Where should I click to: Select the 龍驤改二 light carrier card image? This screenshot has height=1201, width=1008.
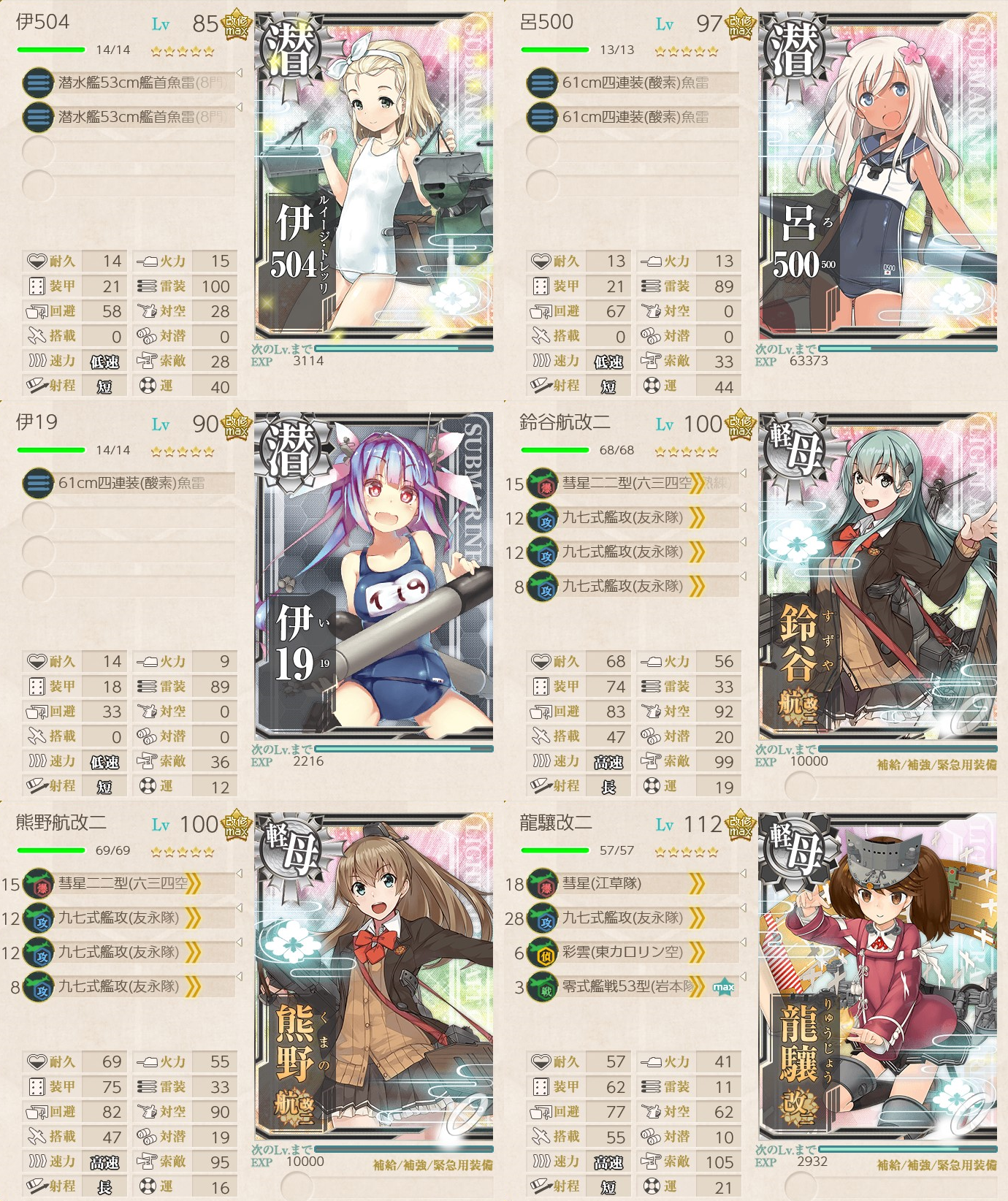point(878,975)
